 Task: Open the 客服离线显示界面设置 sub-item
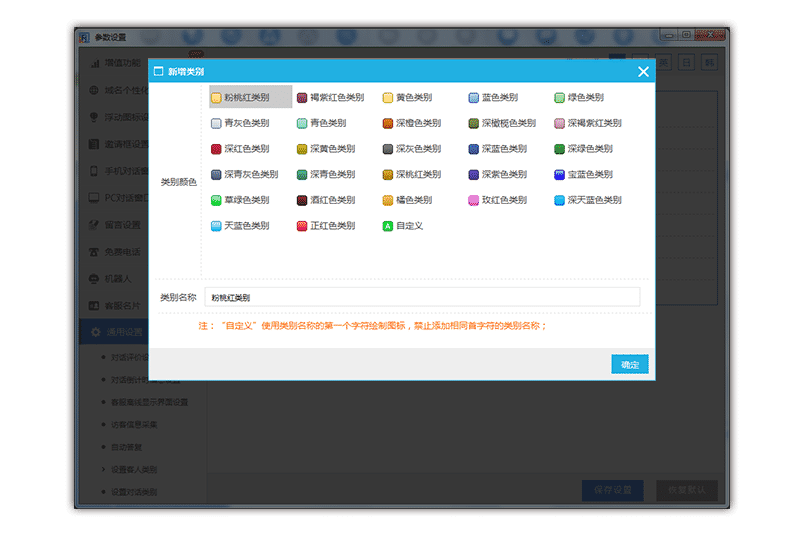pos(149,402)
